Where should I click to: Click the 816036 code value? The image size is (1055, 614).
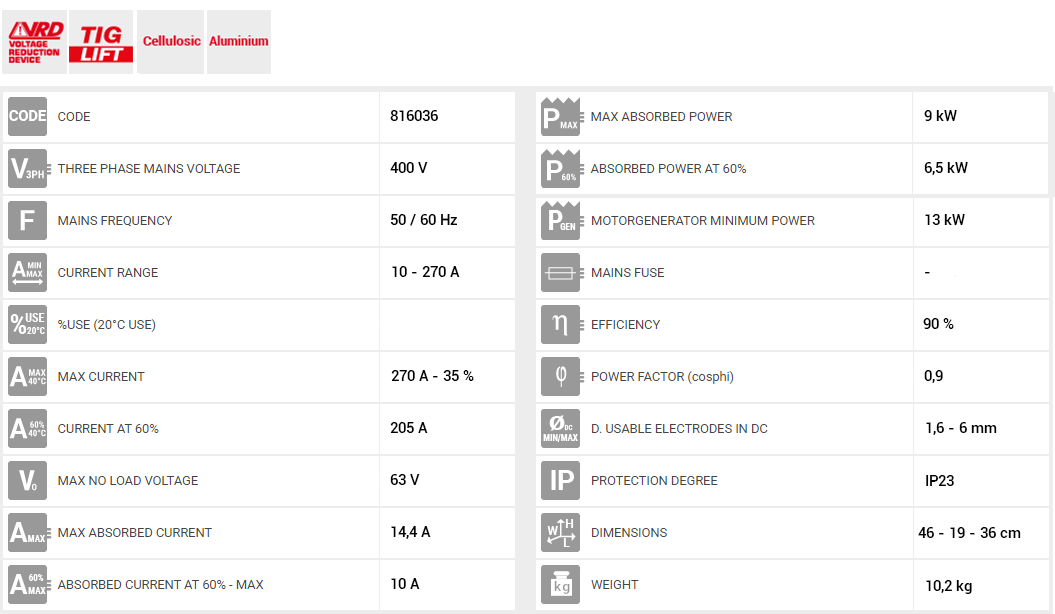(414, 116)
